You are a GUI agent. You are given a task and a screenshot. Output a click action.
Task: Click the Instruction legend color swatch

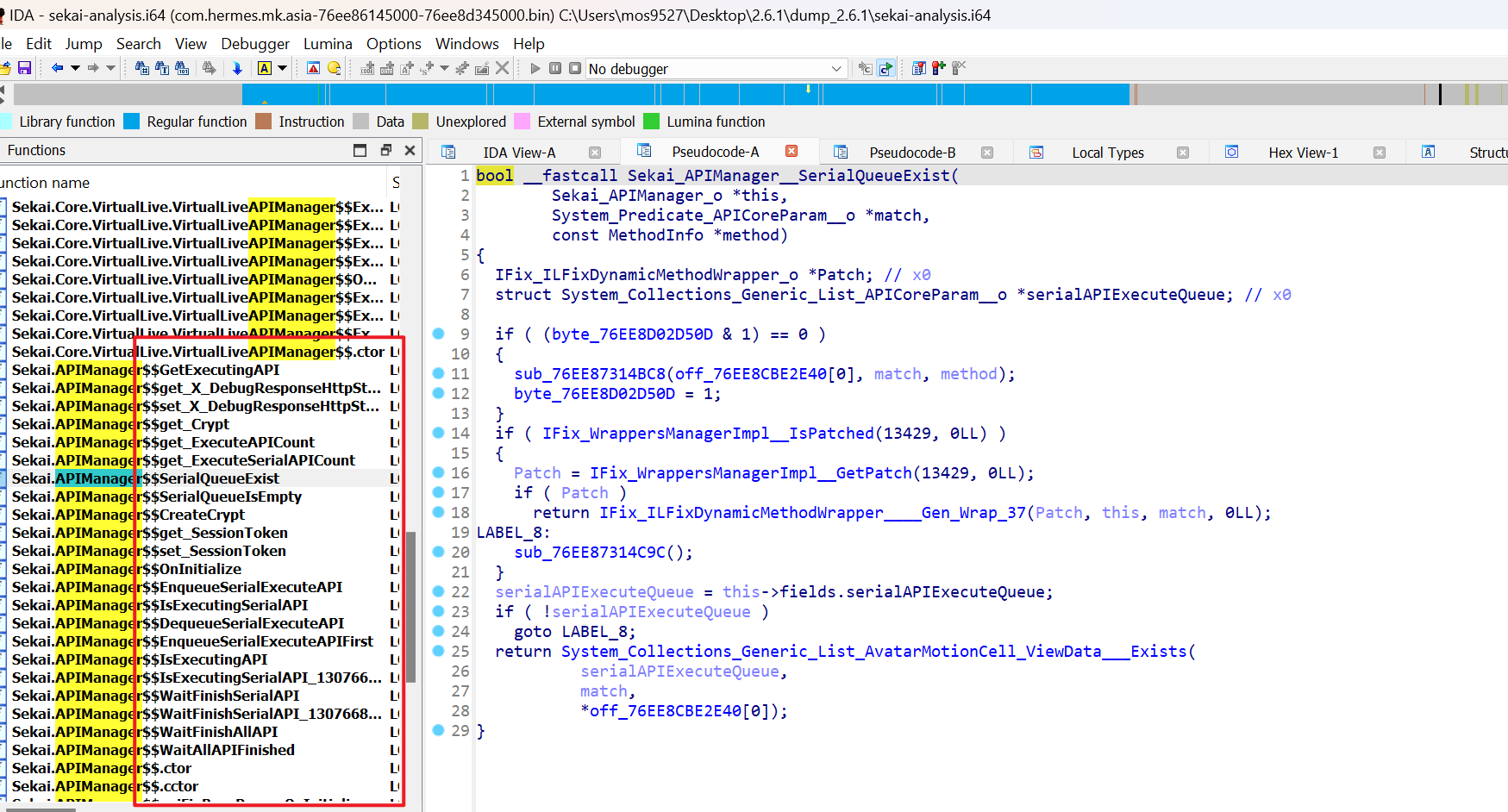pyautogui.click(x=263, y=122)
